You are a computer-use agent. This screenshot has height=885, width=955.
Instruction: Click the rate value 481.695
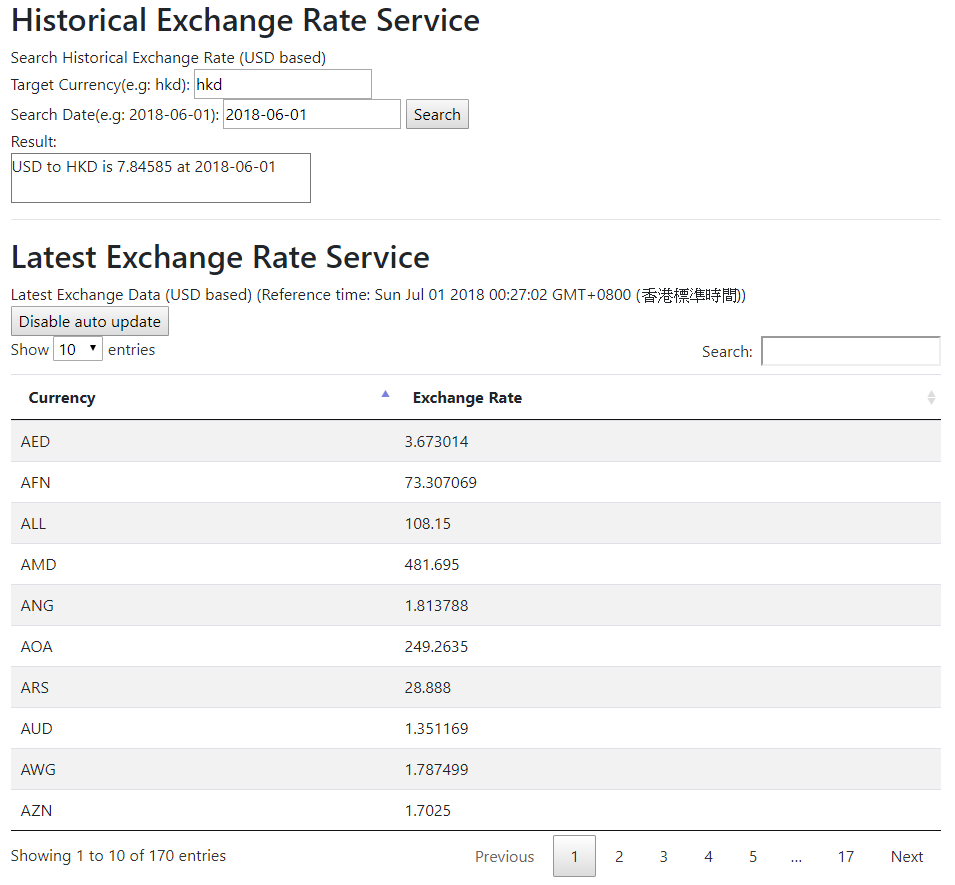click(x=432, y=564)
